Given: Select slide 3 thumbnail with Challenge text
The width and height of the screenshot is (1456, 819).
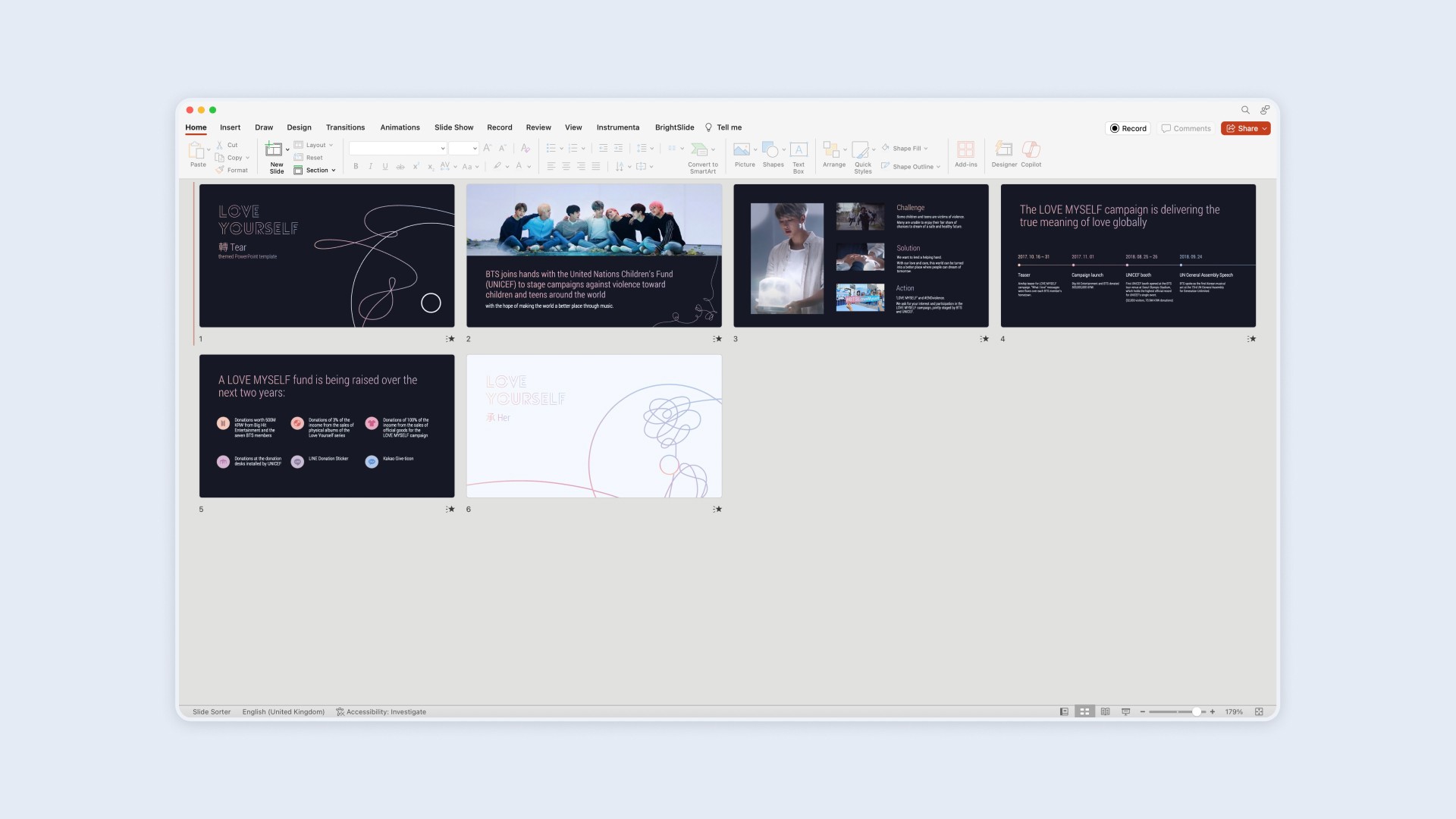Looking at the screenshot, I should pos(861,256).
